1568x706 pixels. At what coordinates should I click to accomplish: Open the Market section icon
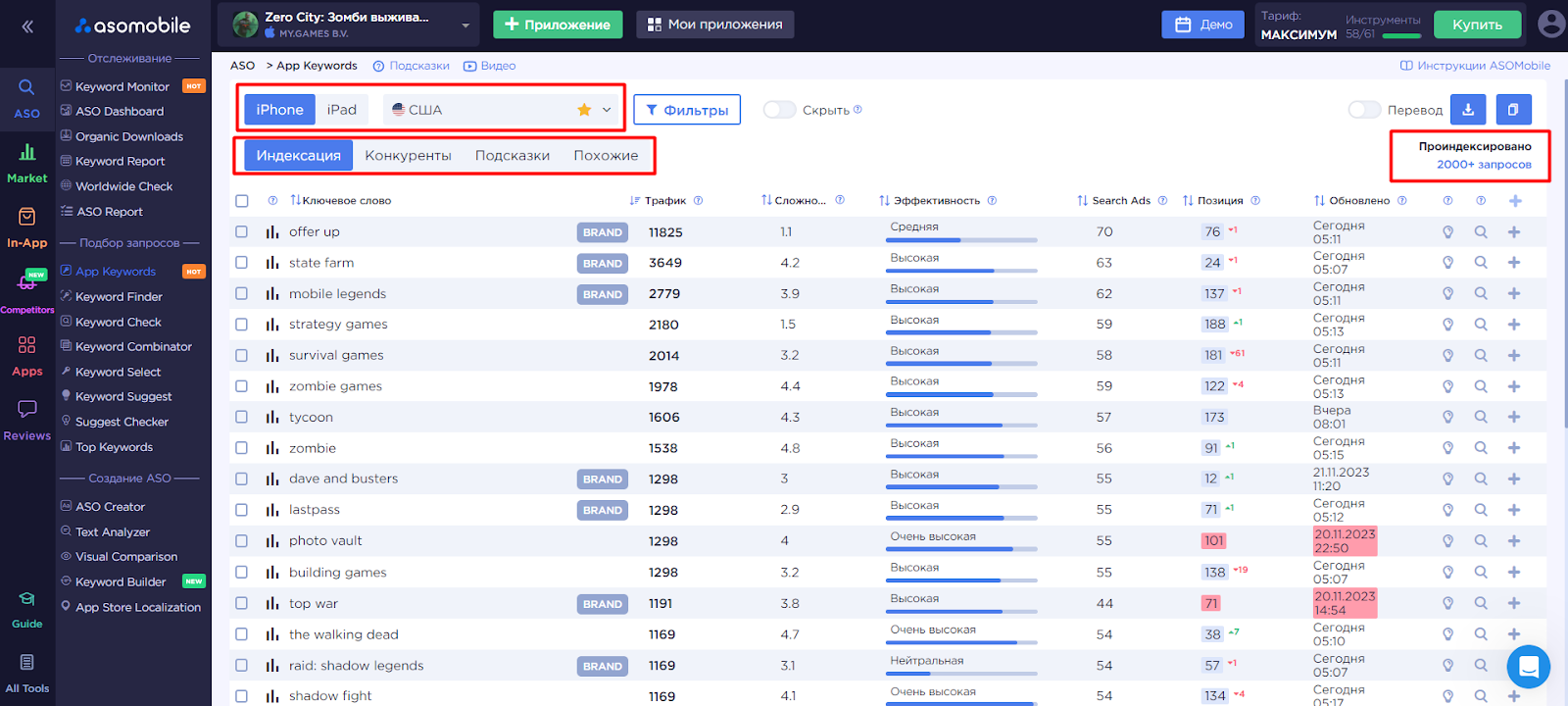[26, 152]
